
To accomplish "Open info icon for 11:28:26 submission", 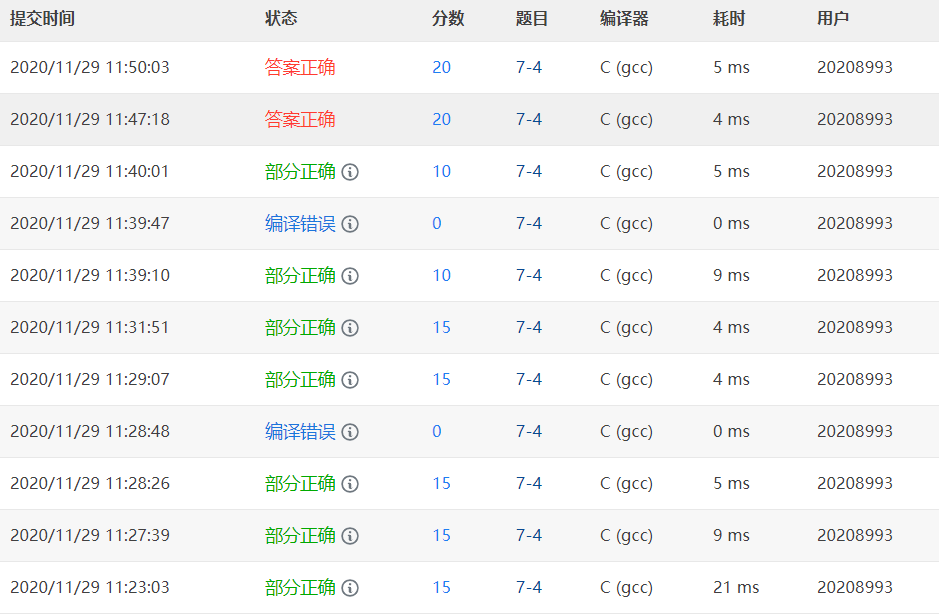I will (x=350, y=484).
